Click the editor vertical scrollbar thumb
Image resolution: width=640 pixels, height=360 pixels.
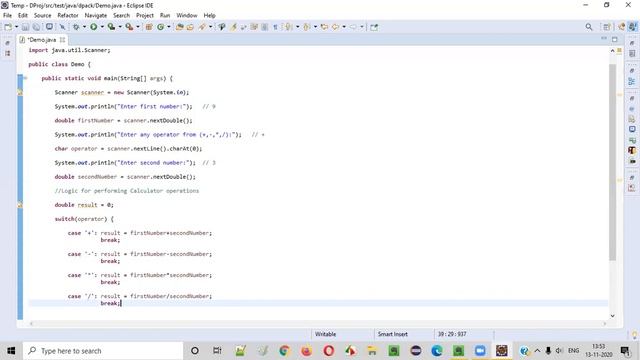point(612,162)
